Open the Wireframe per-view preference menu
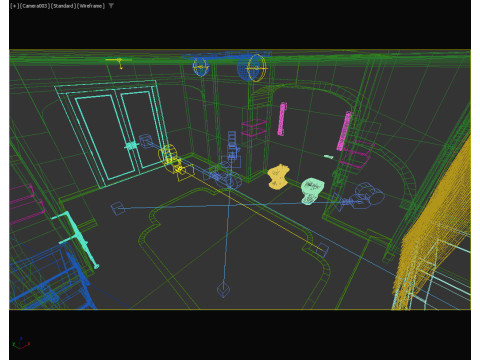 coord(91,6)
